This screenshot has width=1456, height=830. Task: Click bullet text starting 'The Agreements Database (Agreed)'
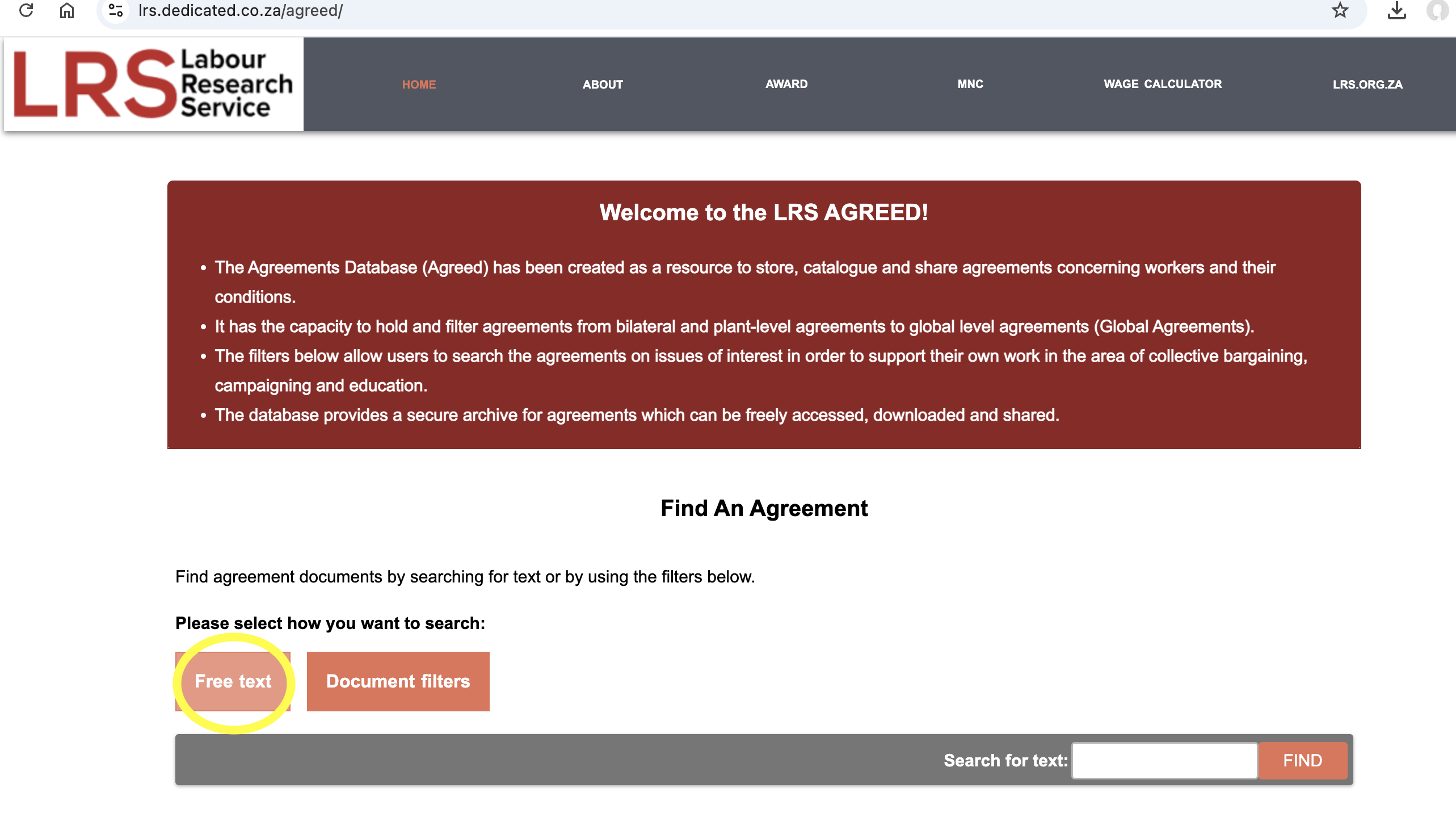[744, 282]
